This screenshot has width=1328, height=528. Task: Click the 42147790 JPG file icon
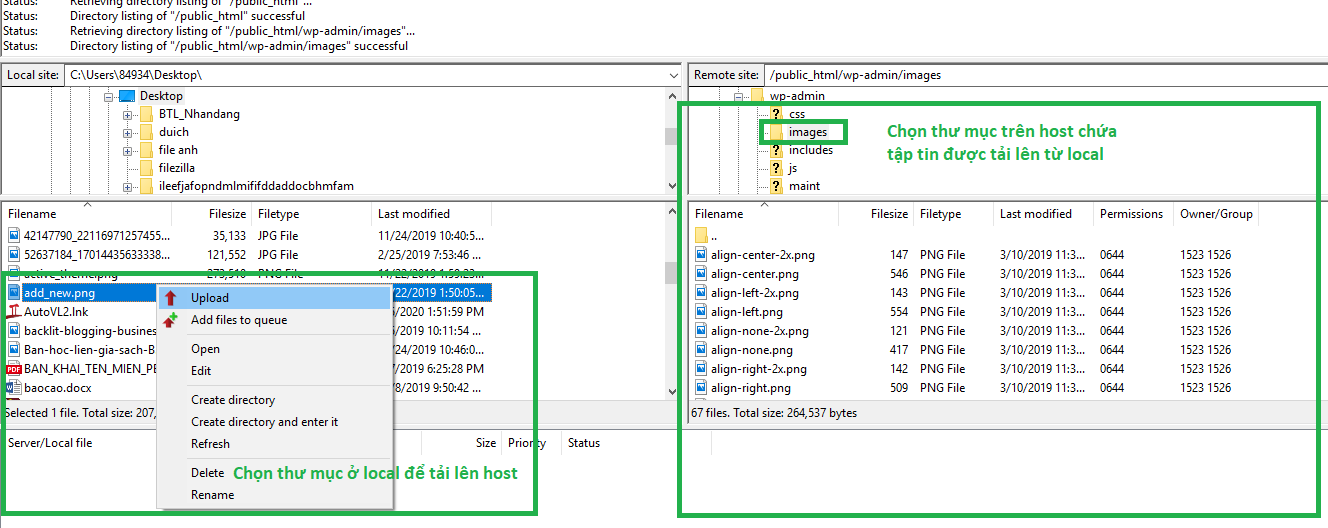(x=14, y=236)
